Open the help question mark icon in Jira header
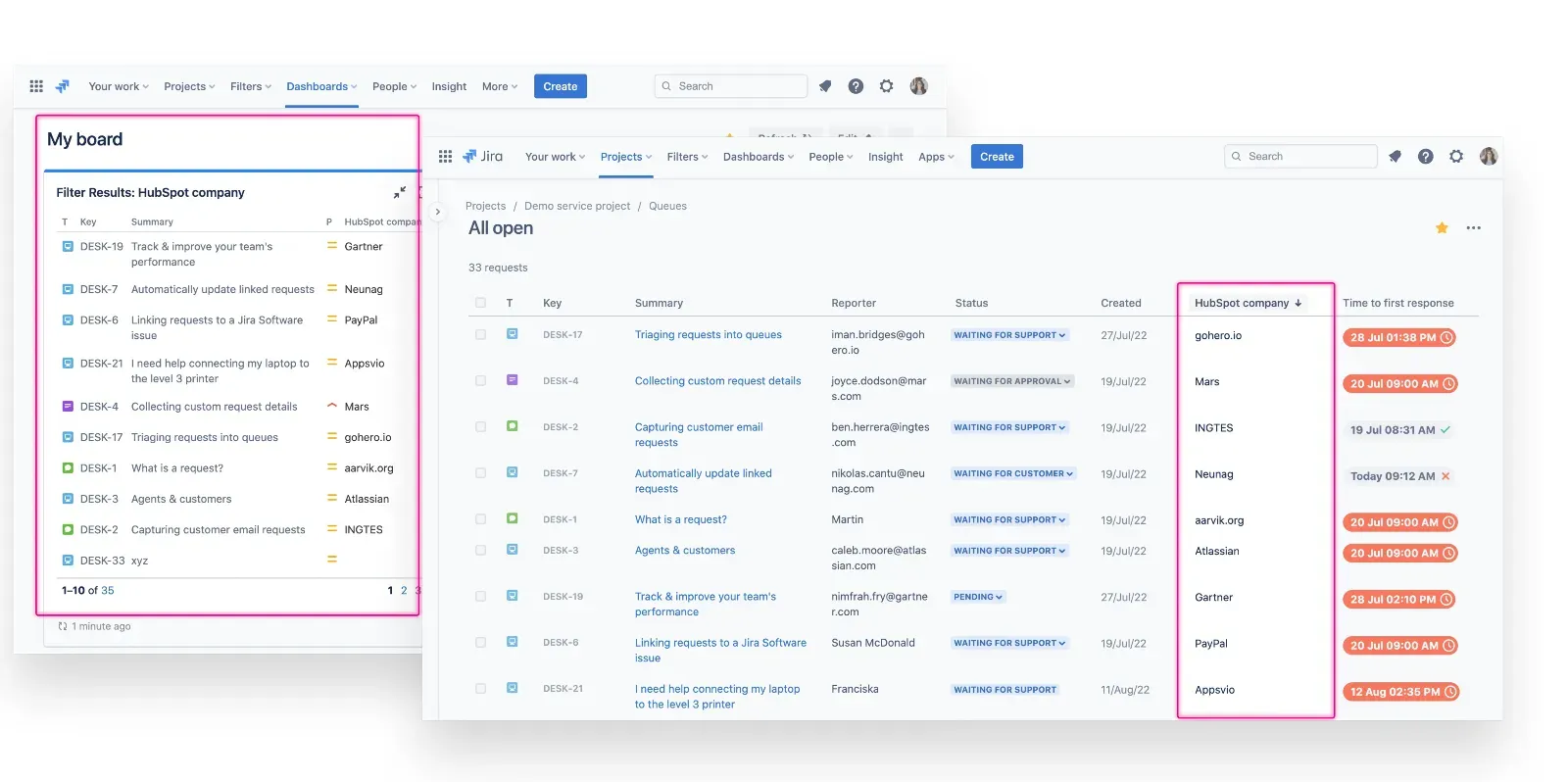1568x782 pixels. click(1425, 157)
